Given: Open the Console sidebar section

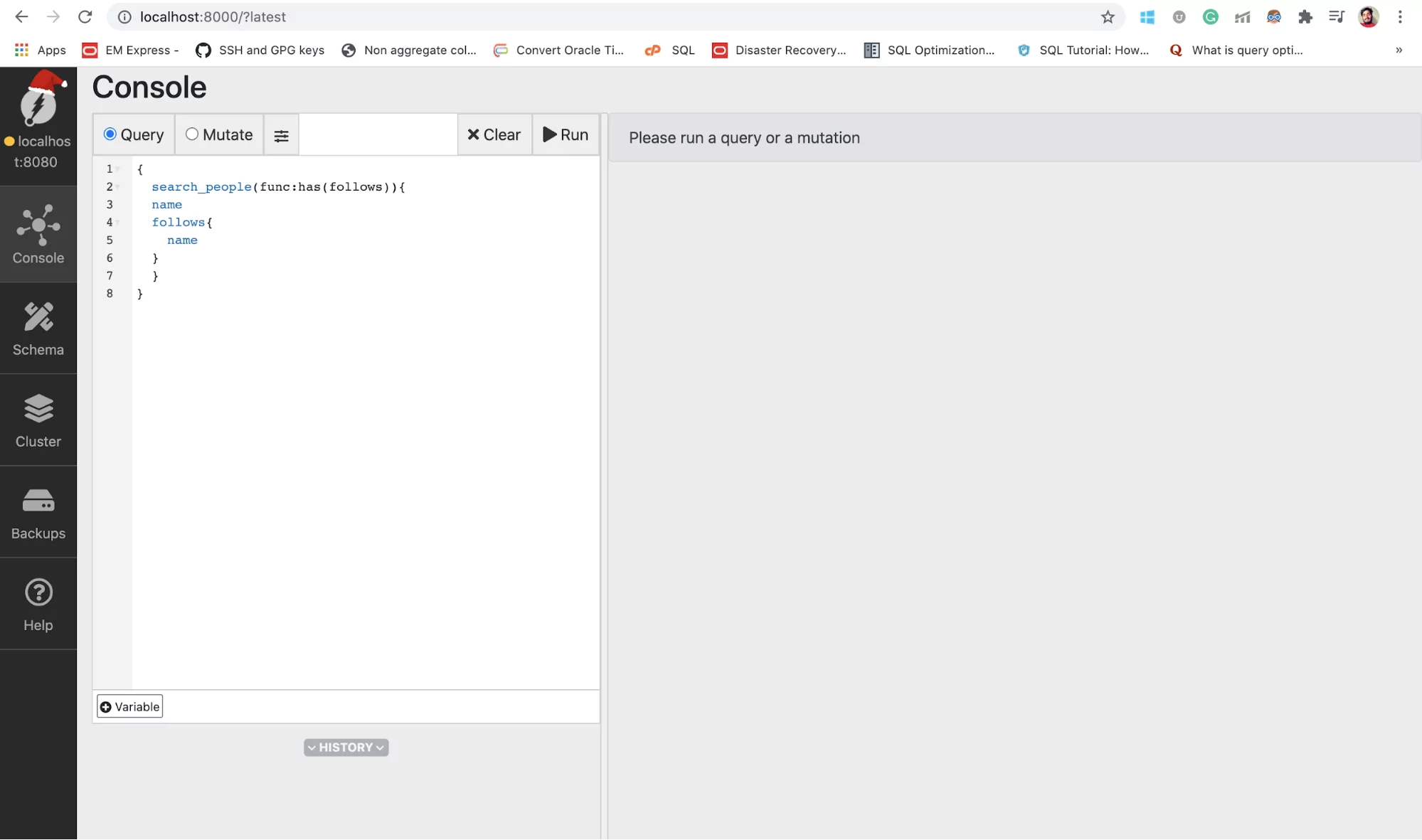Looking at the screenshot, I should tap(38, 235).
